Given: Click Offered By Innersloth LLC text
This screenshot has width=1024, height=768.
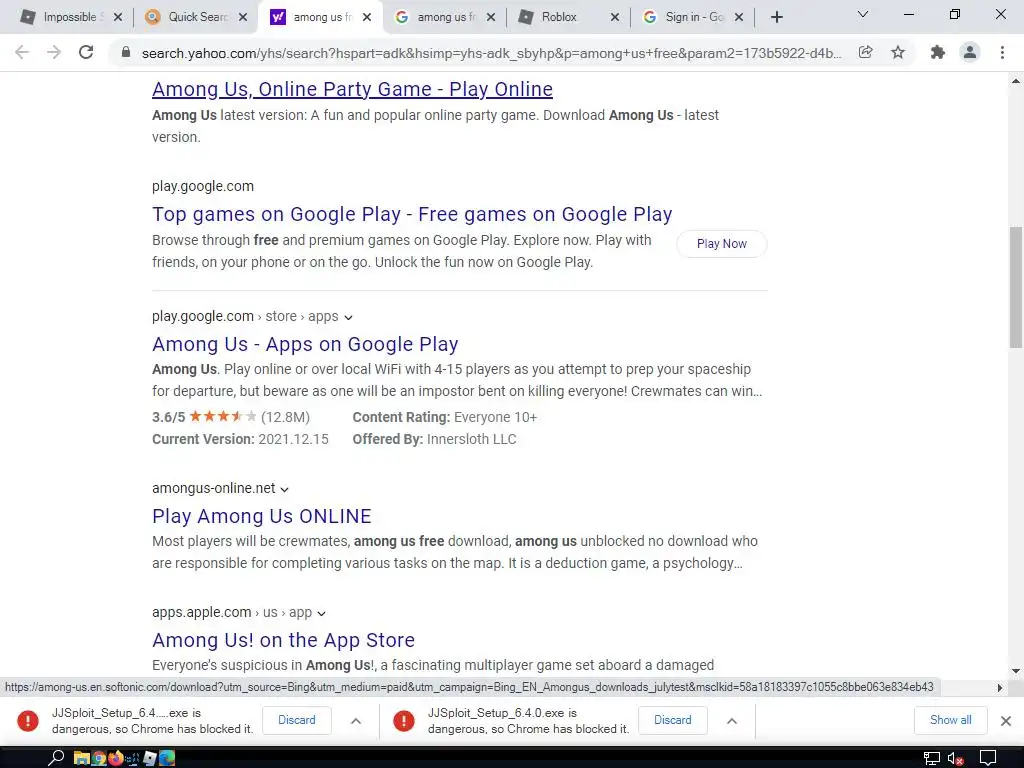Looking at the screenshot, I should pyautogui.click(x=434, y=439).
